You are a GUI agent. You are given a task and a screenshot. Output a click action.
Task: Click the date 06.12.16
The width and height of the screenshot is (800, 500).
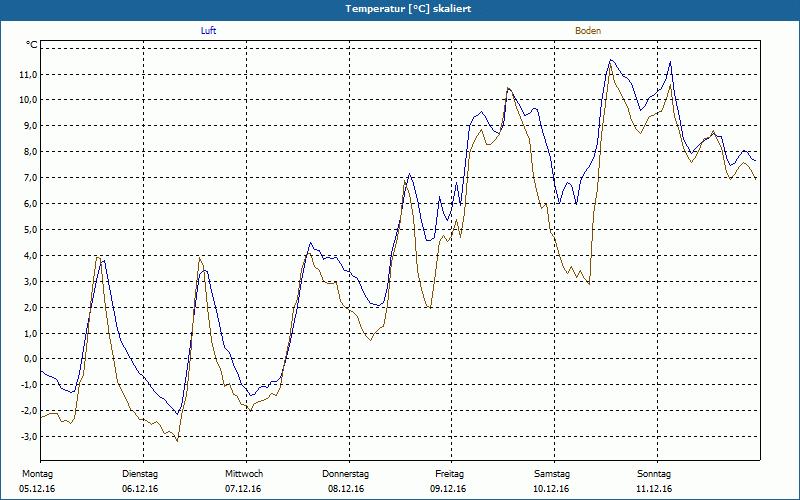[x=140, y=489]
